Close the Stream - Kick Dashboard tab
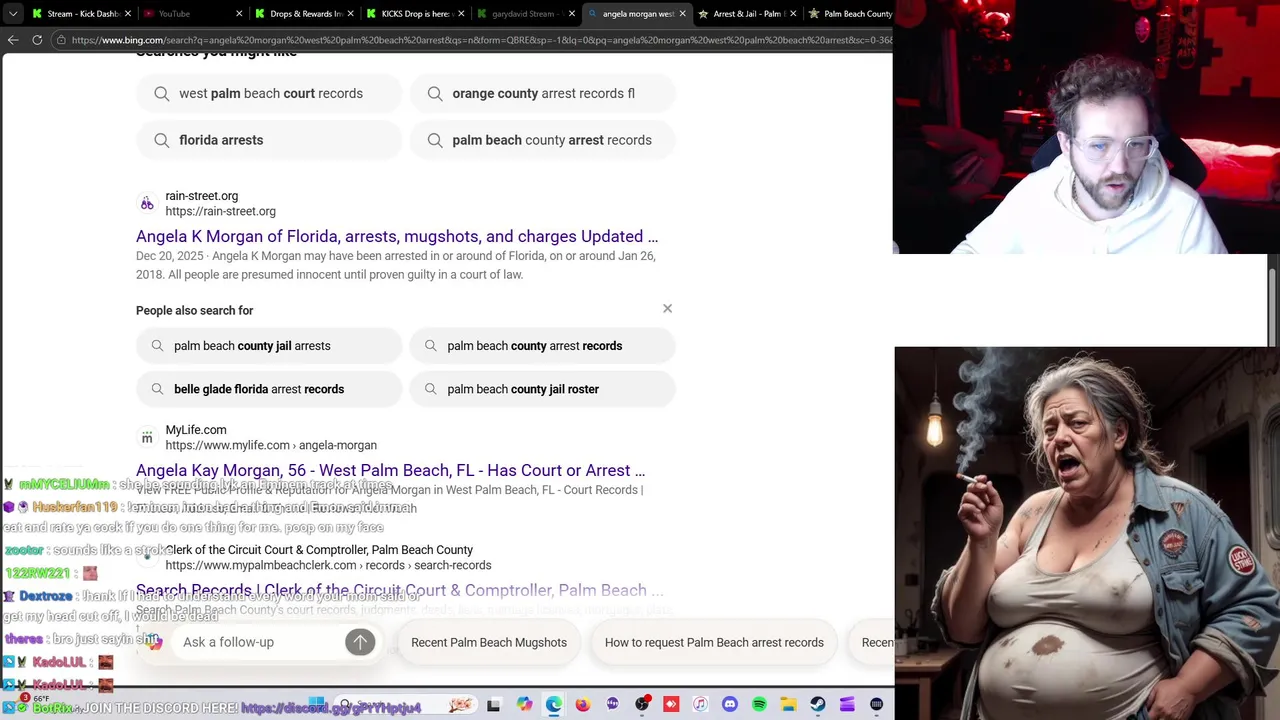 click(127, 14)
